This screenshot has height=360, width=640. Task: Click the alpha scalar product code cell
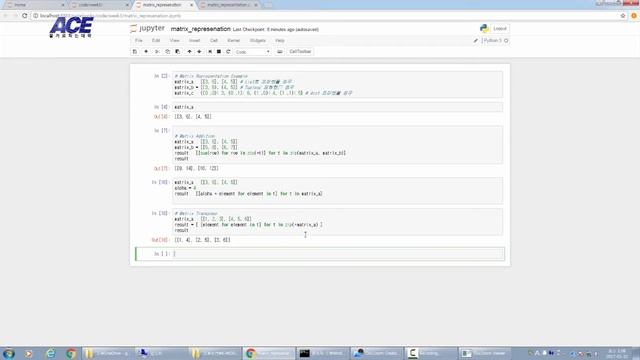point(338,191)
